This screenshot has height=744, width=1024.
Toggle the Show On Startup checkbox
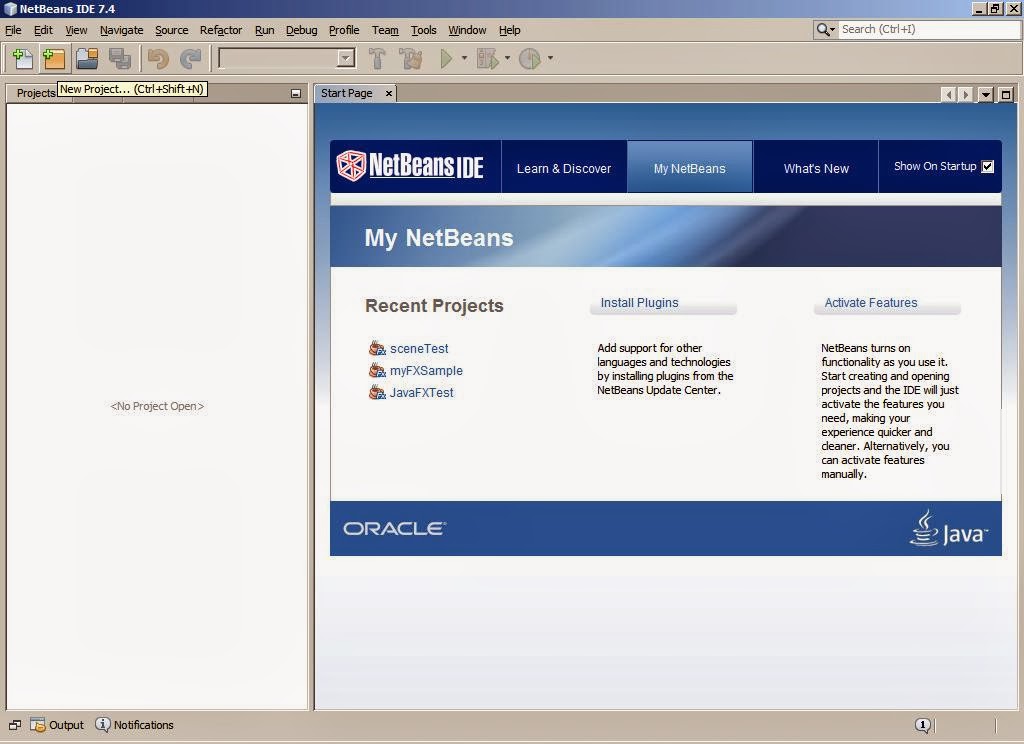[x=987, y=167]
